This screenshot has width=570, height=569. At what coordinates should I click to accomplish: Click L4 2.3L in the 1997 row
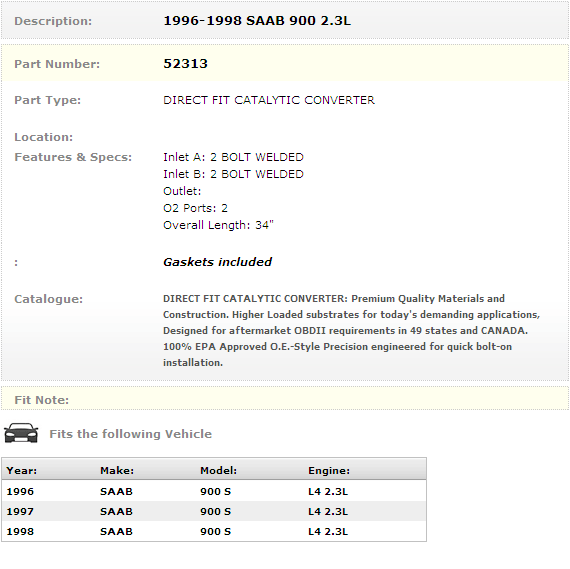tap(328, 512)
